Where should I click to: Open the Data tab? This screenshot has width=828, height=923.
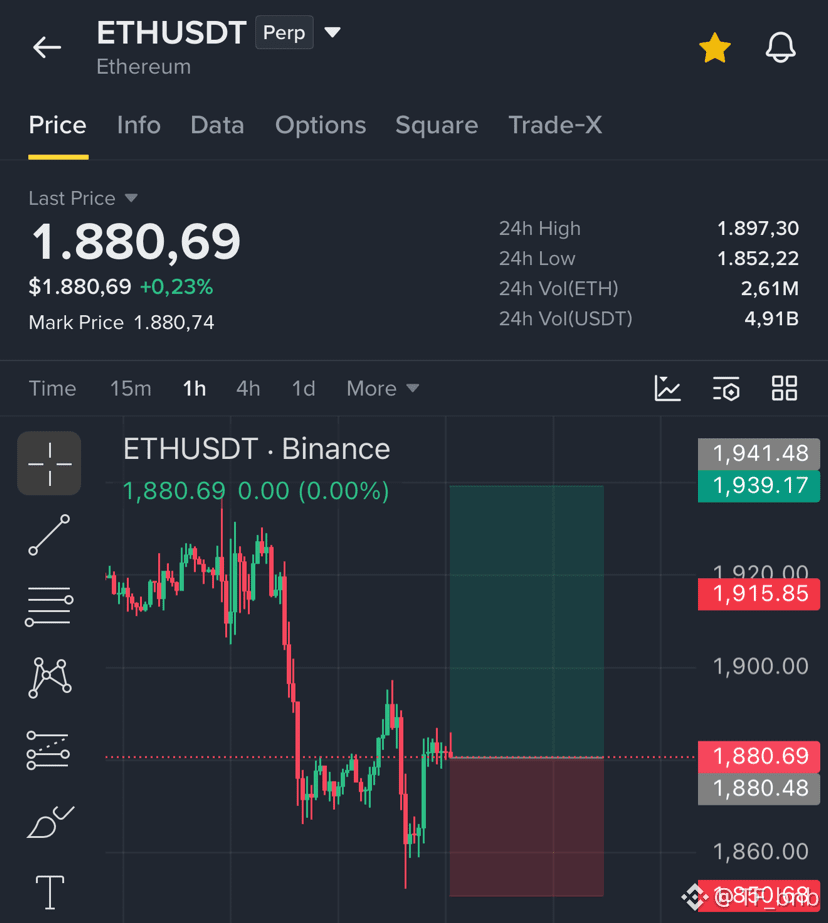[217, 125]
